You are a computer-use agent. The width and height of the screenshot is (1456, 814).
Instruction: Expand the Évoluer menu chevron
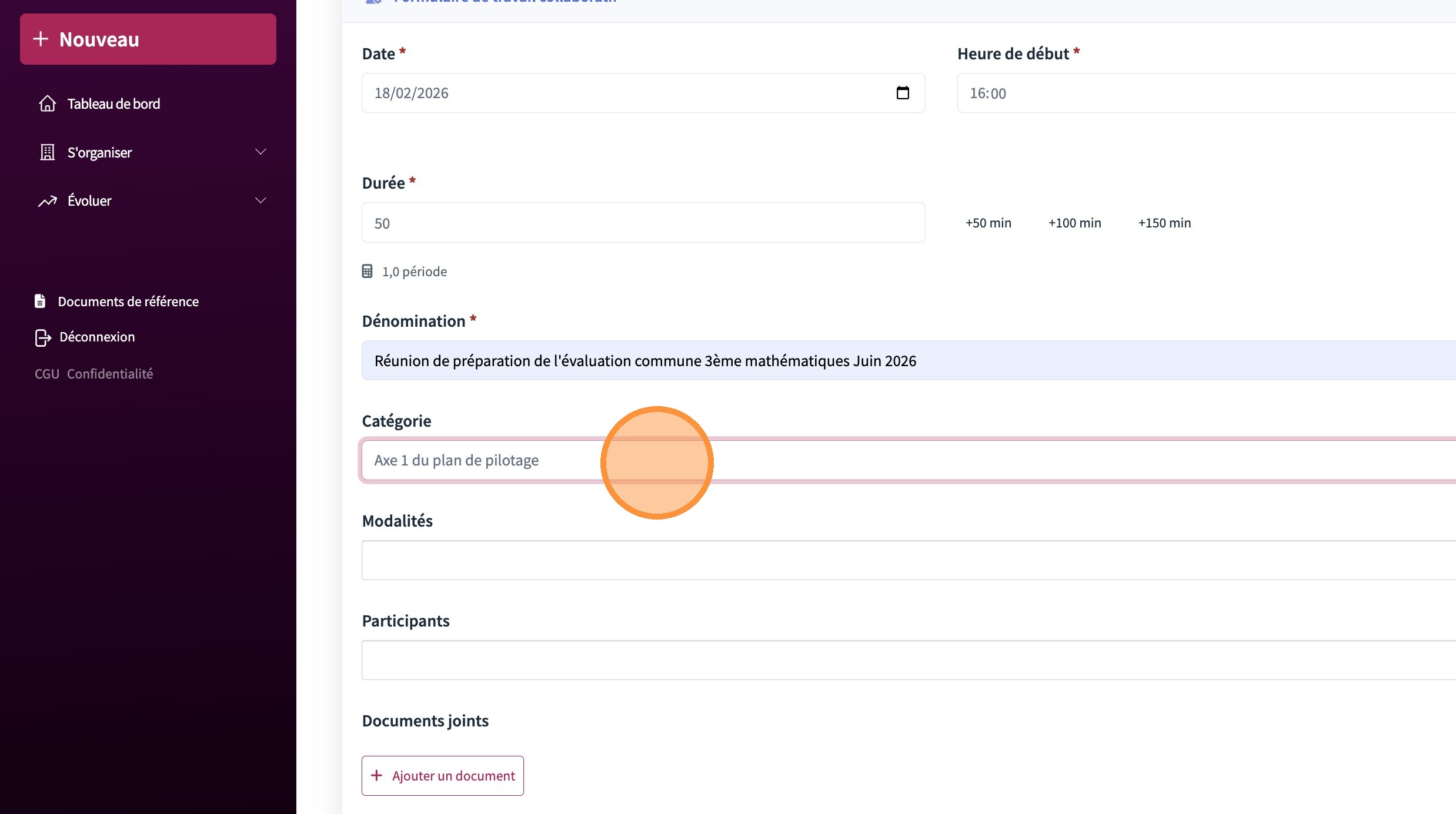coord(261,201)
